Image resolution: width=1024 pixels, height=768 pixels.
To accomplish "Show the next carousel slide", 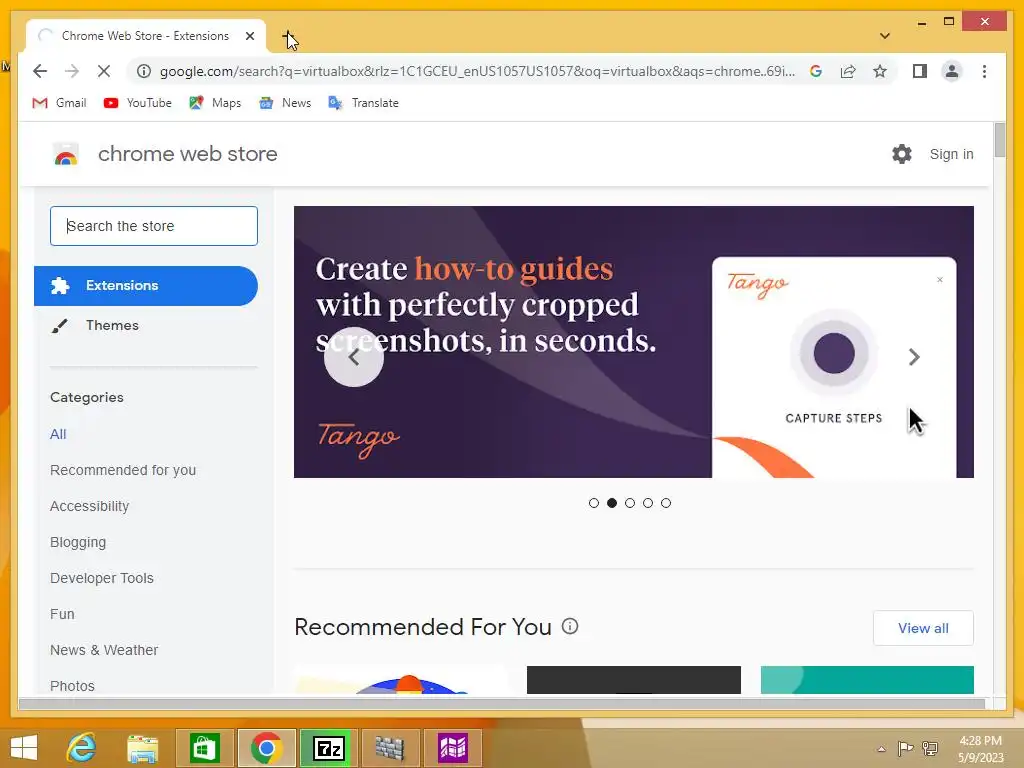I will pyautogui.click(x=914, y=357).
